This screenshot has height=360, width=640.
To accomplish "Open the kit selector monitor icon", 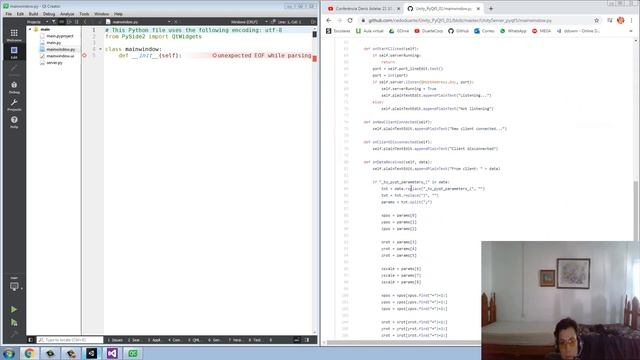I will click(x=14, y=286).
